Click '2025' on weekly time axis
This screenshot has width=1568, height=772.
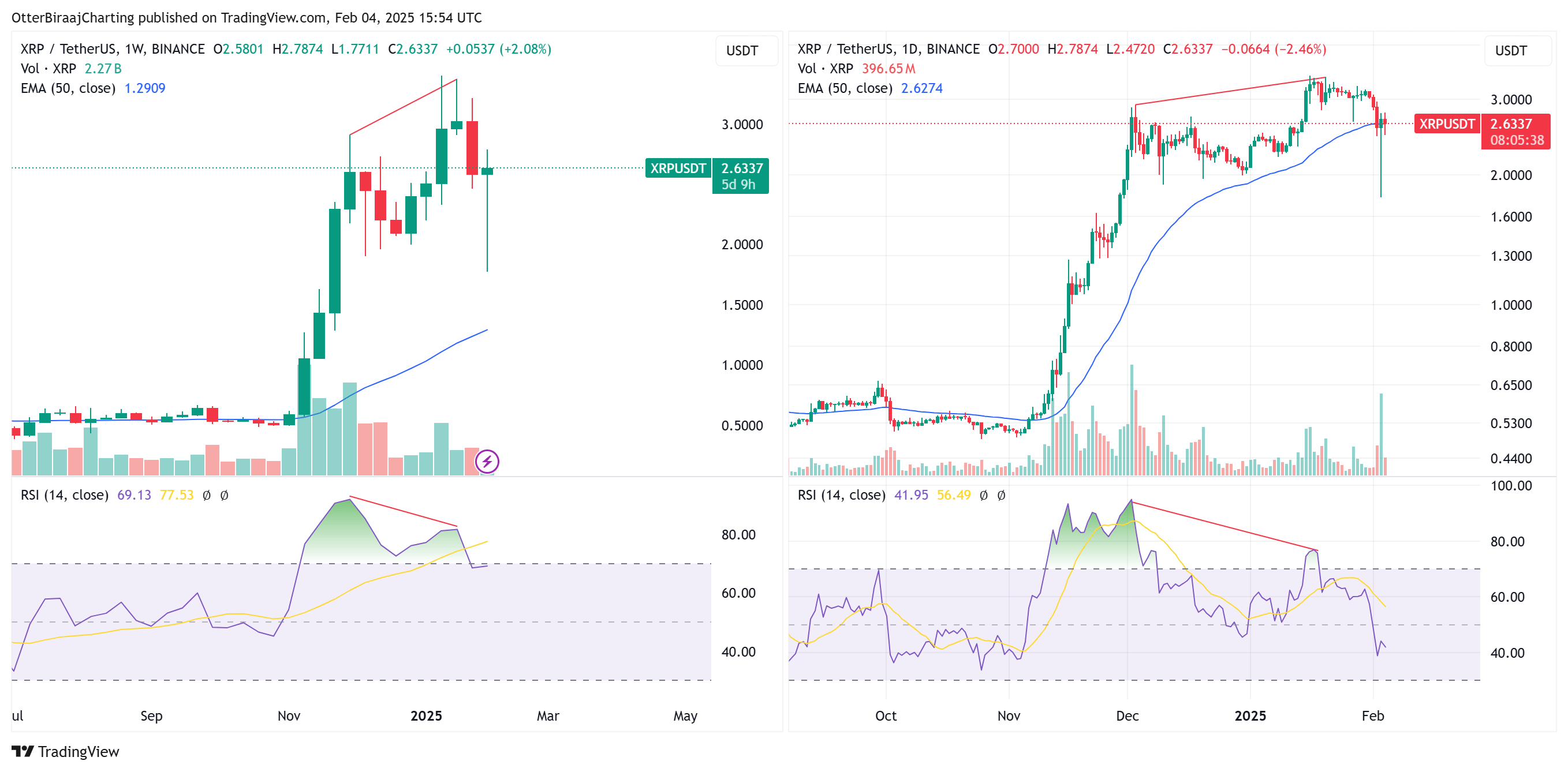[x=426, y=715]
